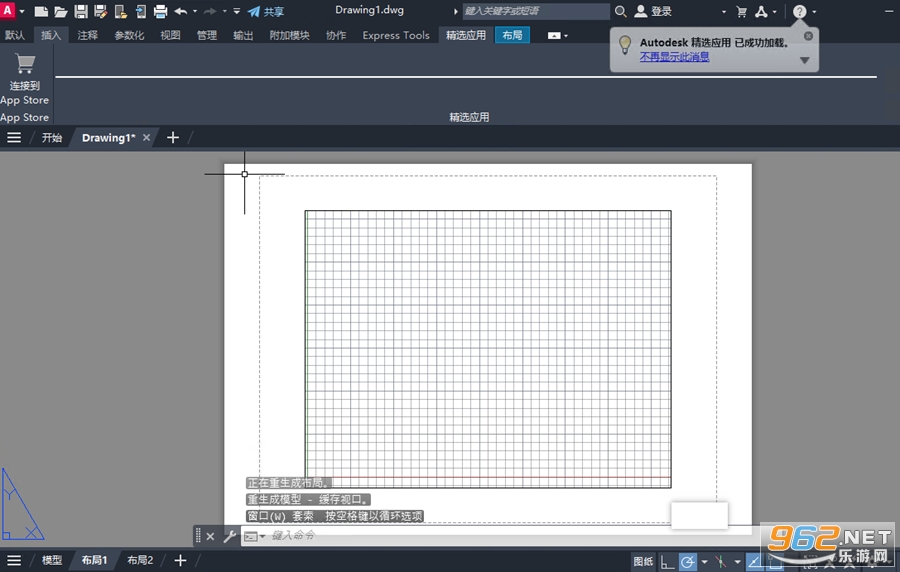Click 不再显示此消息 link

coord(674,56)
